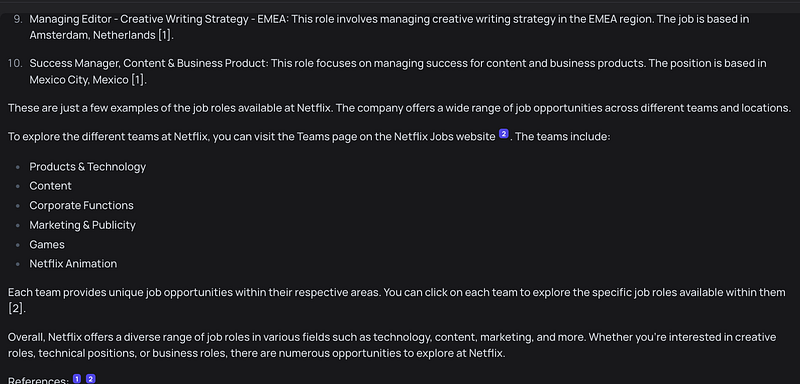Select the Products & Technology bullet item
This screenshot has width=800, height=384.
(x=87, y=167)
